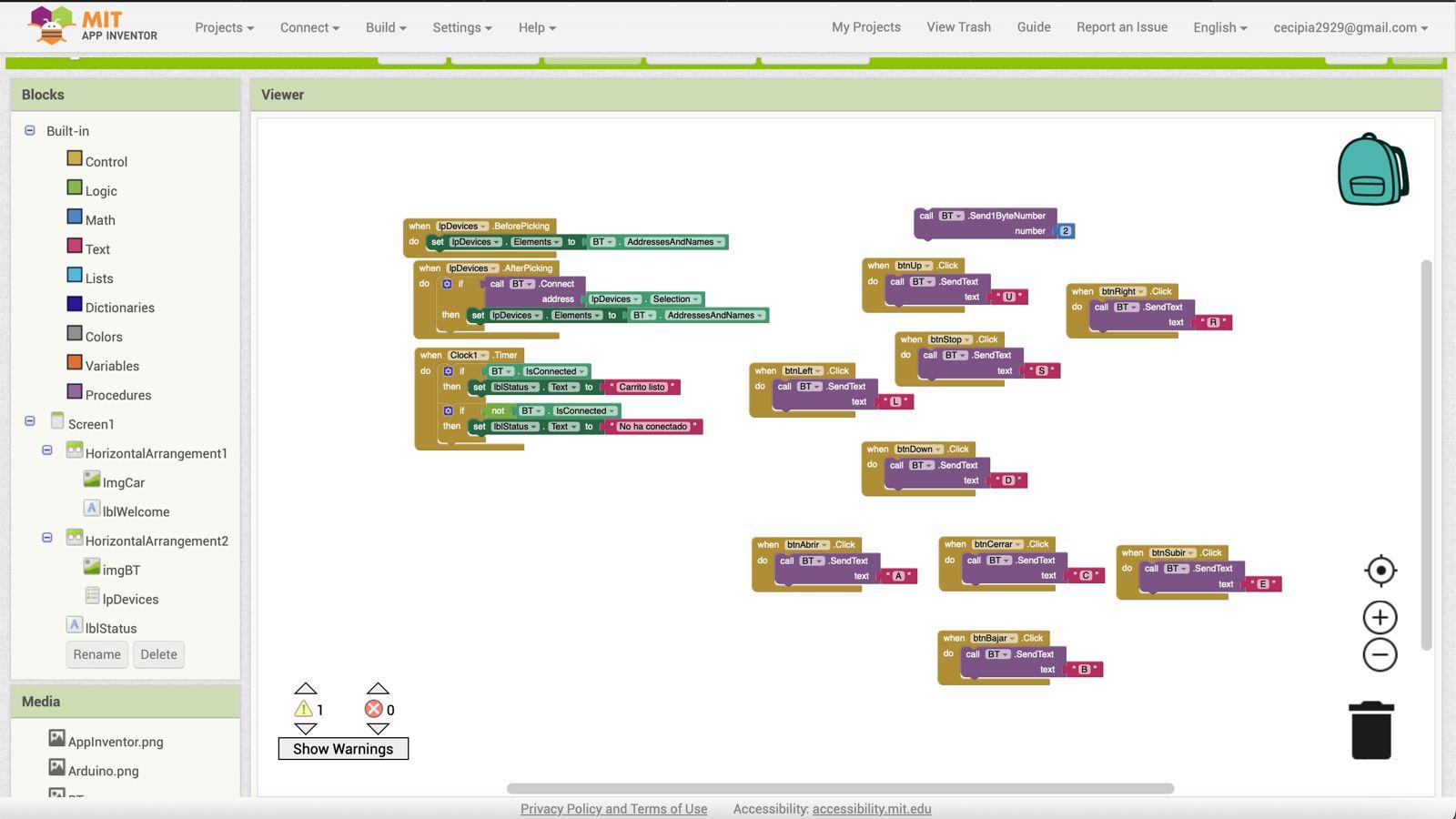Select the ImgCar image component
1456x819 pixels.
[124, 482]
